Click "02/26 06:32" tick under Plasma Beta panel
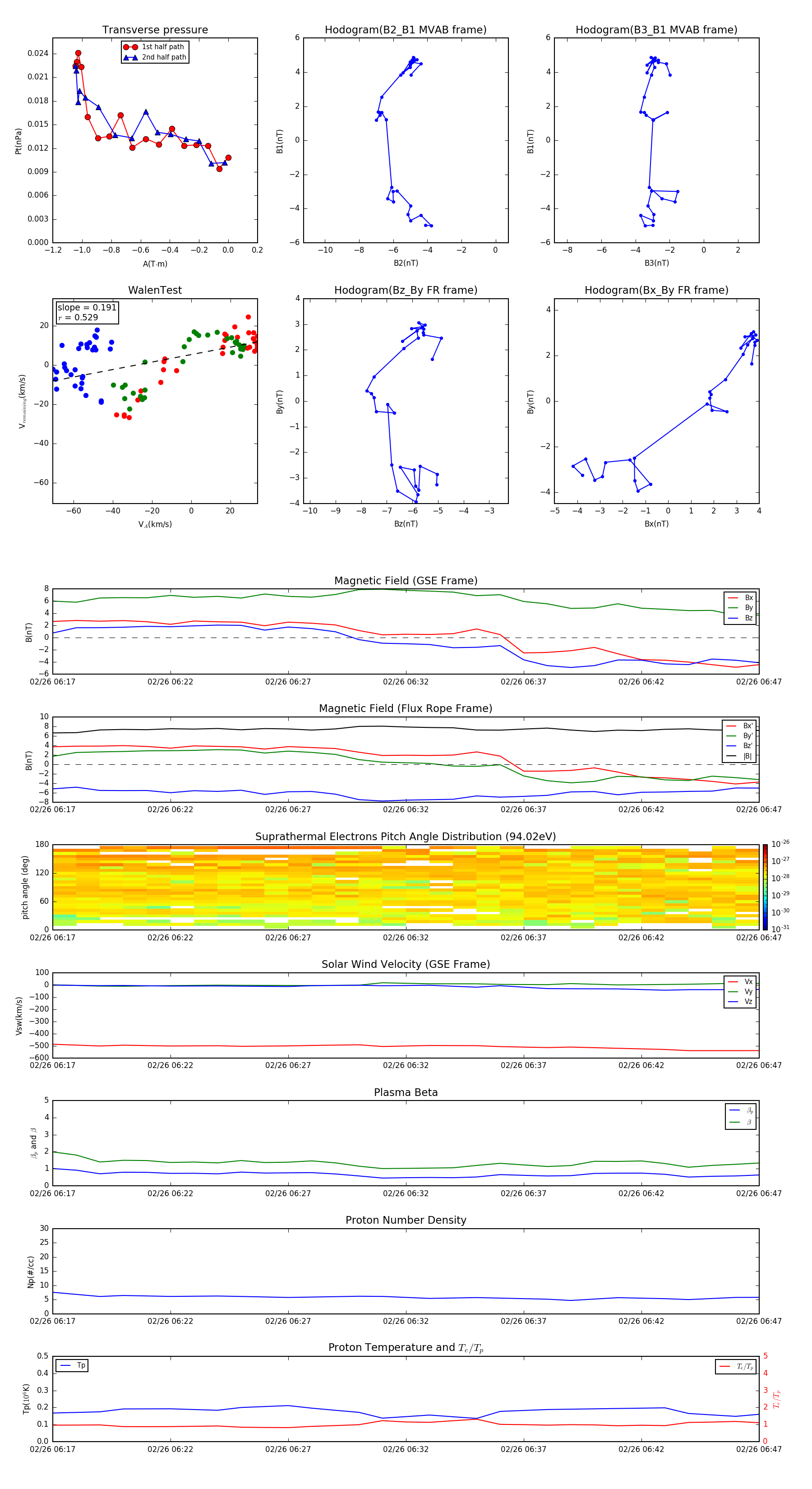The height and width of the screenshot is (1489, 812). [406, 1193]
